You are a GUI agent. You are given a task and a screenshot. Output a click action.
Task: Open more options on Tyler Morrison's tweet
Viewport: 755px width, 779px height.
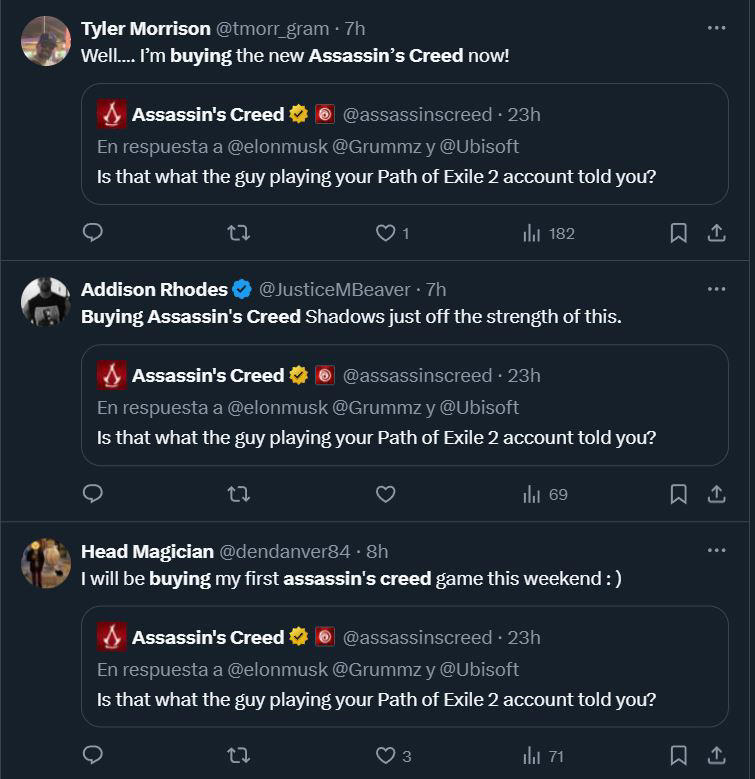click(716, 28)
